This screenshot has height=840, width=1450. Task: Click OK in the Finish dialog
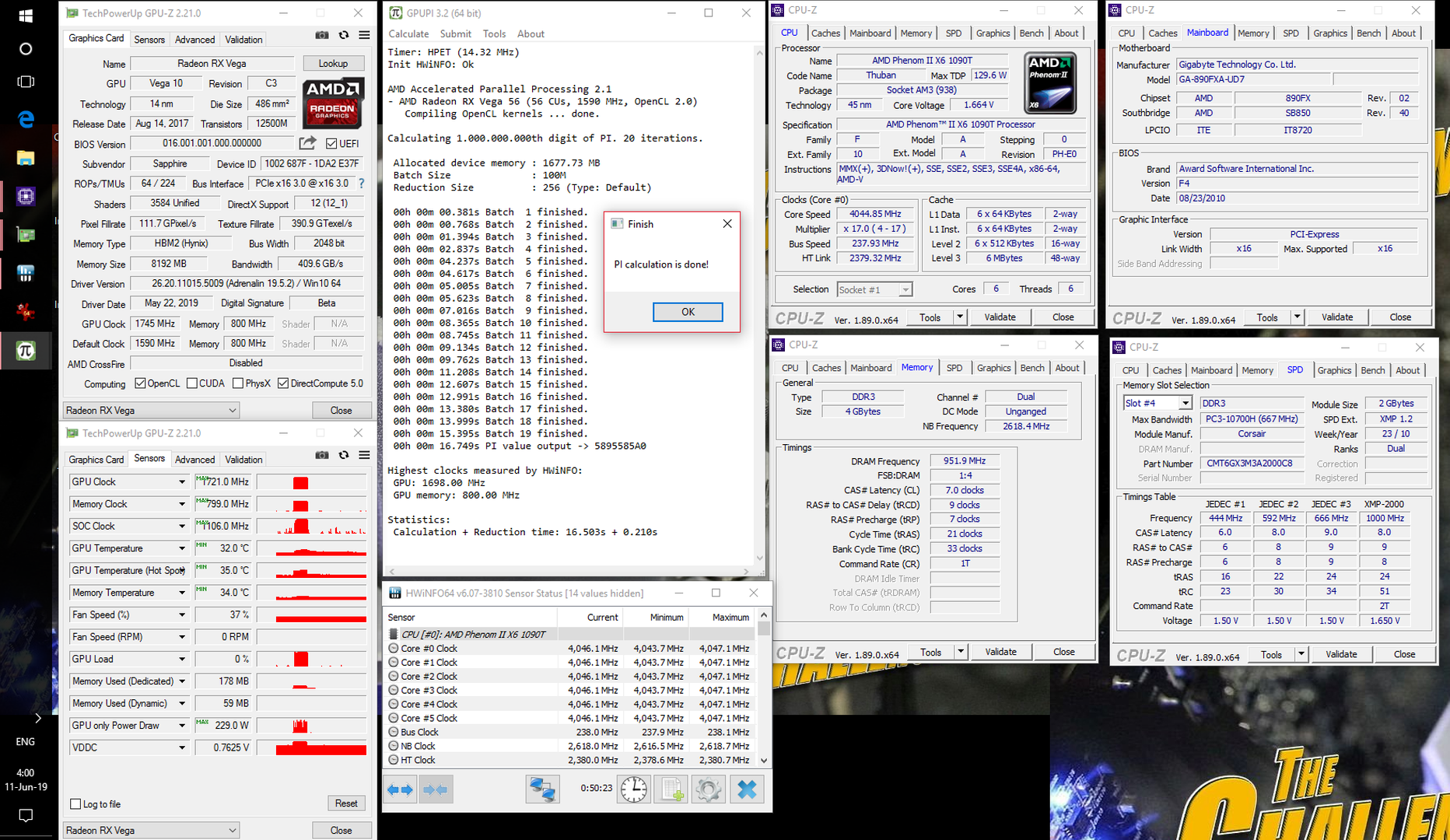click(688, 312)
